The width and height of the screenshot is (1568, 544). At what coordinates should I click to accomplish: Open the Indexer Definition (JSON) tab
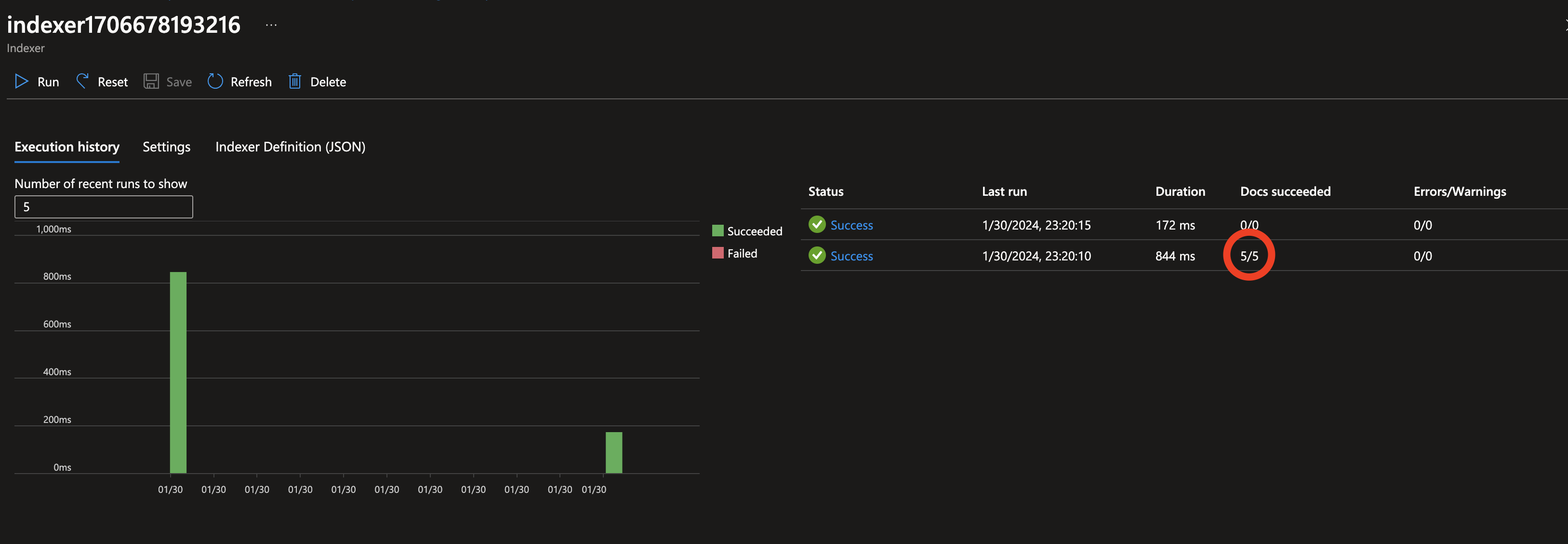[290, 147]
